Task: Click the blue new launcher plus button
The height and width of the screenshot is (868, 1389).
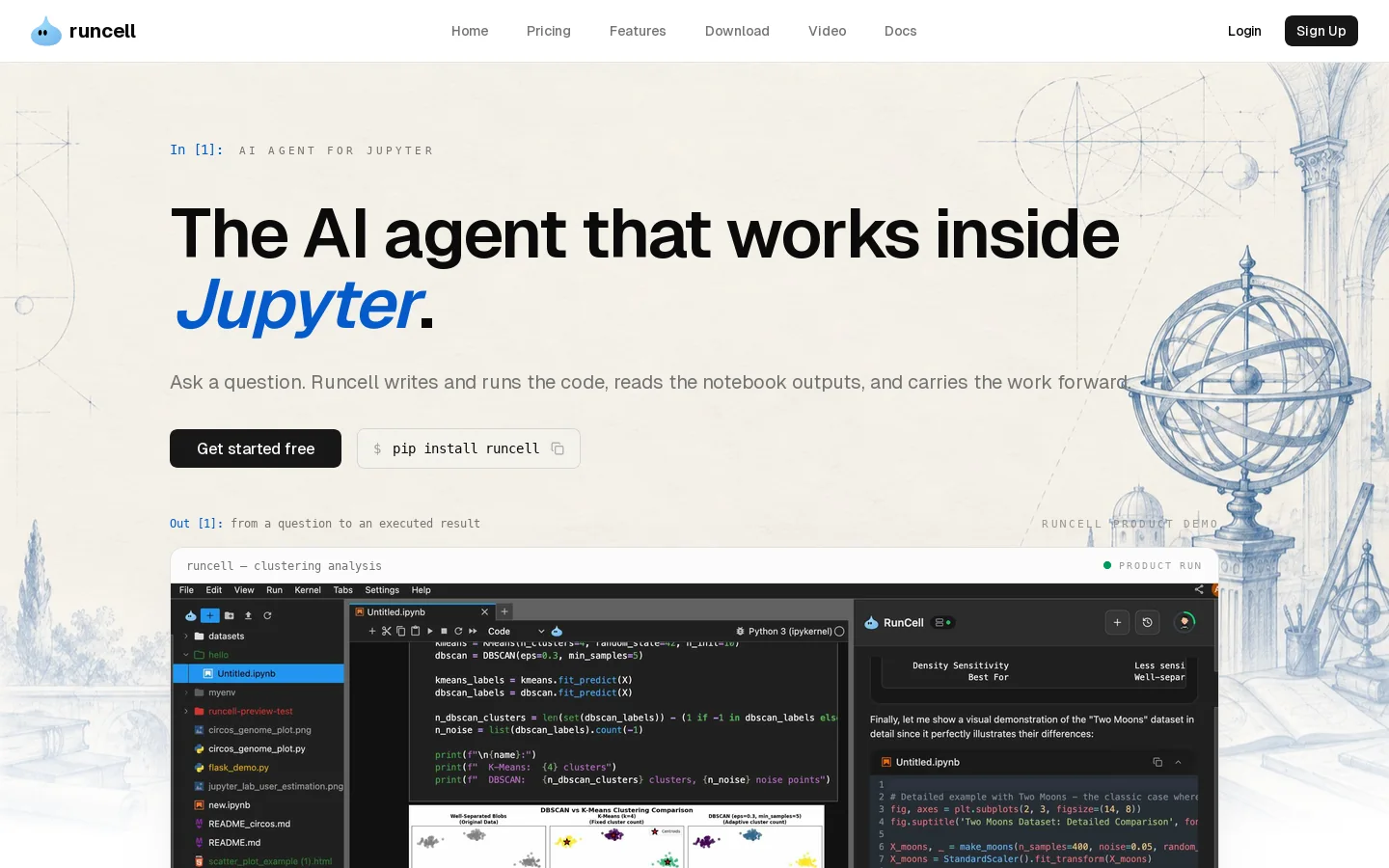Action: click(209, 615)
